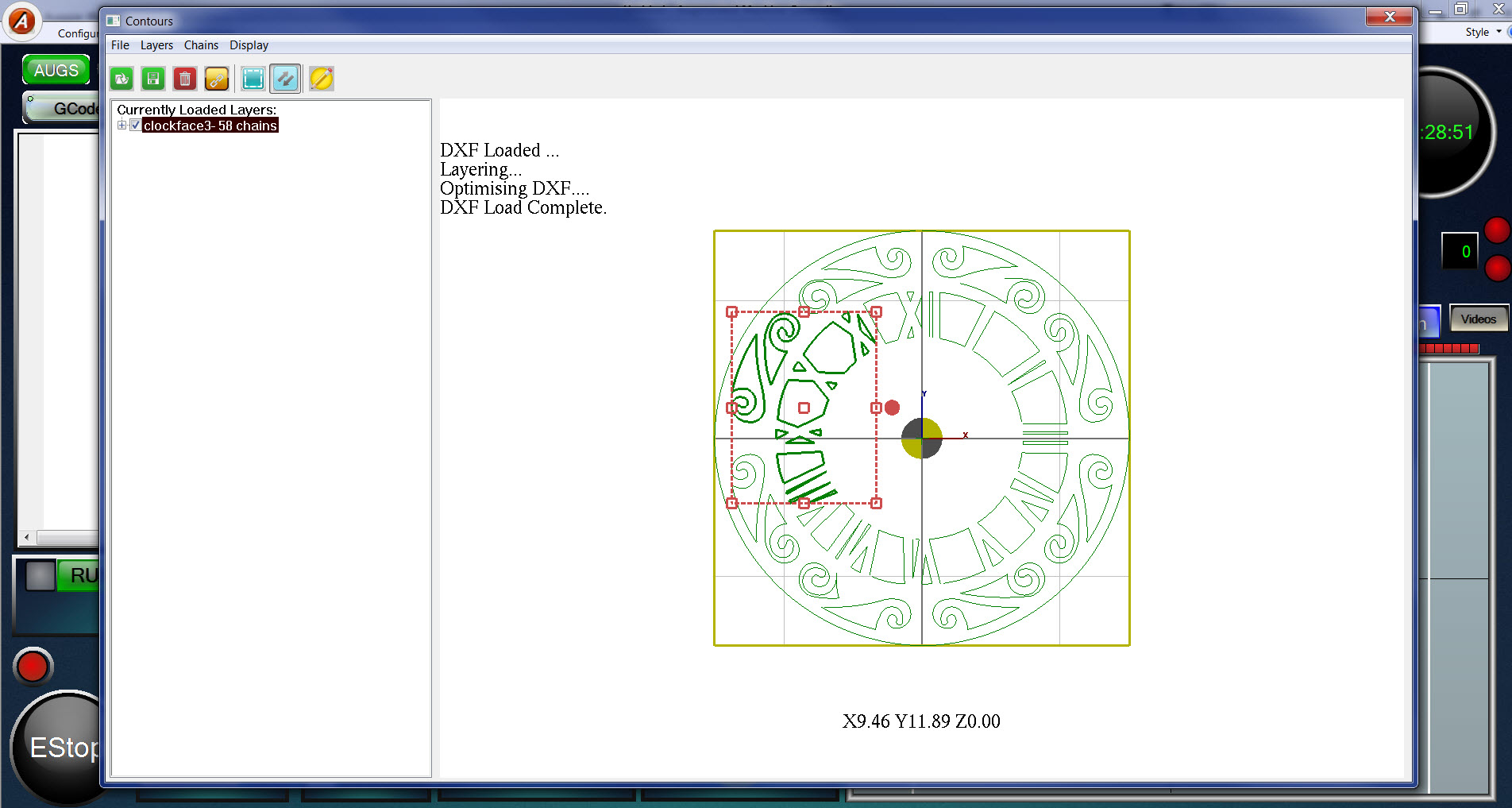
Task: Toggle the blue swap arrows tool
Action: tap(285, 79)
